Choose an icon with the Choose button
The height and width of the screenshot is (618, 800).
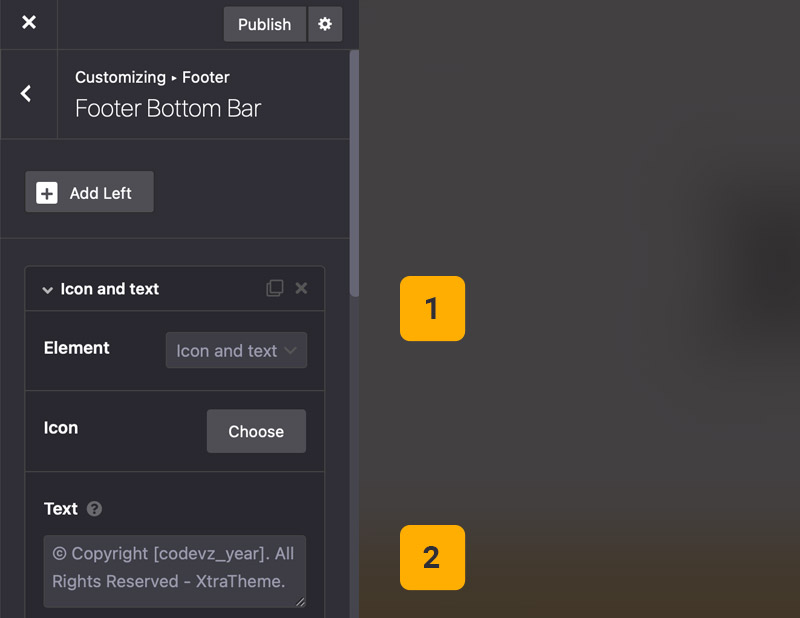[x=256, y=432]
